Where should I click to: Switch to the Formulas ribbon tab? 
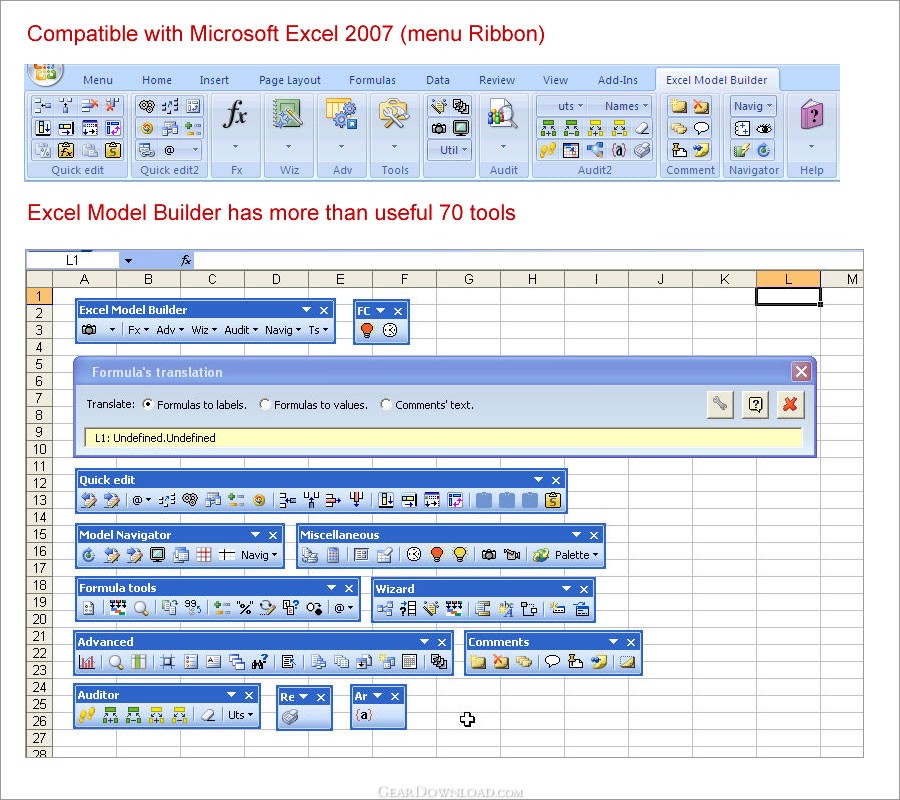point(372,80)
